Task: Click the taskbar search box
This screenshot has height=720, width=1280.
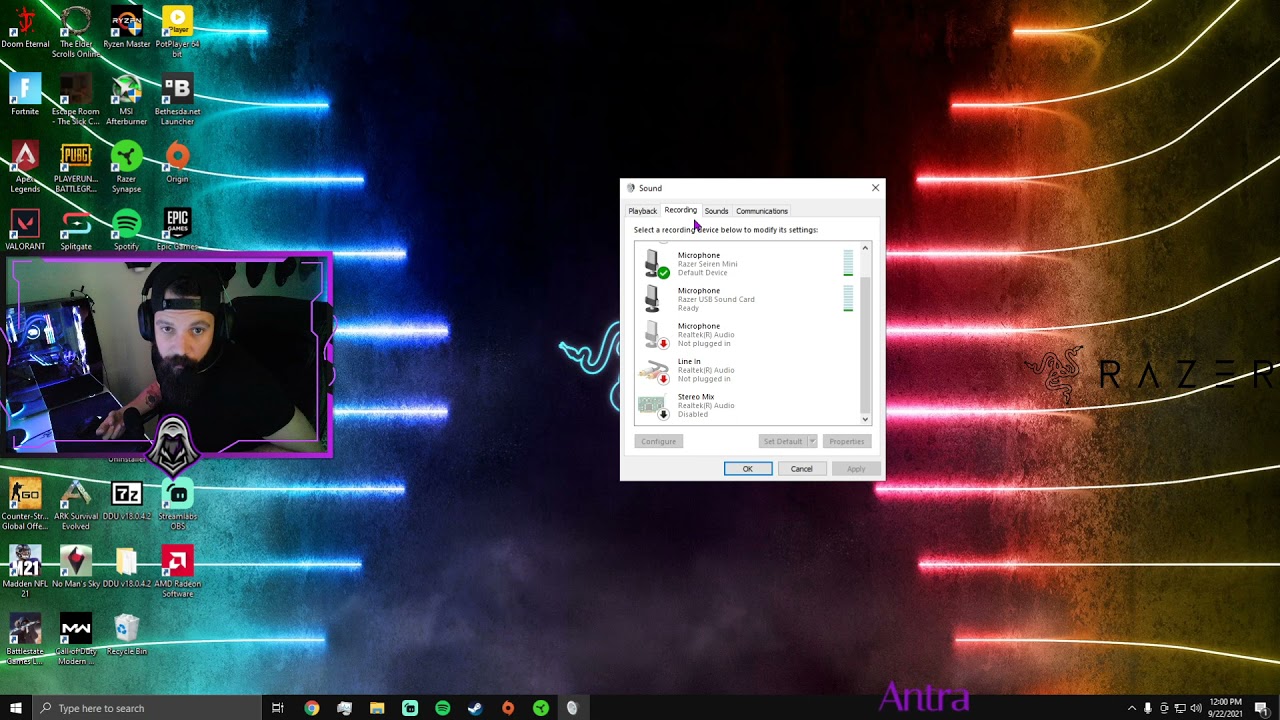Action: tap(145, 708)
